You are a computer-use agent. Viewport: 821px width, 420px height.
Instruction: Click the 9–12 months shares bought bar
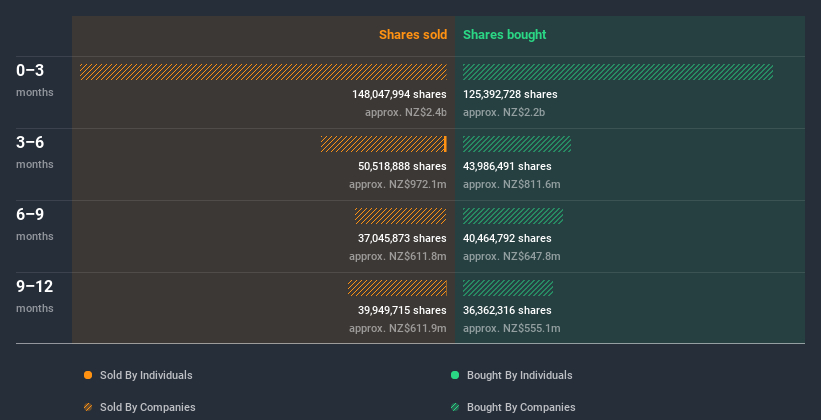pyautogui.click(x=508, y=288)
